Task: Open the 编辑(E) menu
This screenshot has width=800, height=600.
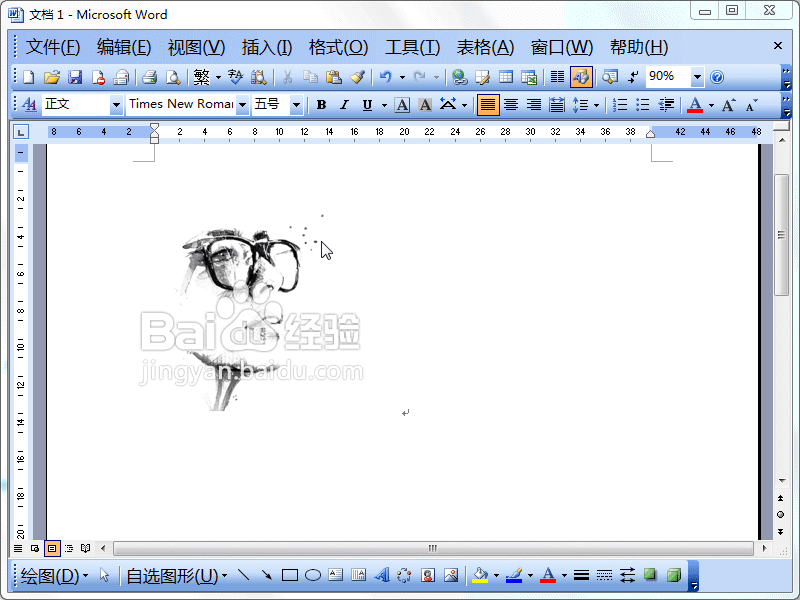Action: (124, 47)
